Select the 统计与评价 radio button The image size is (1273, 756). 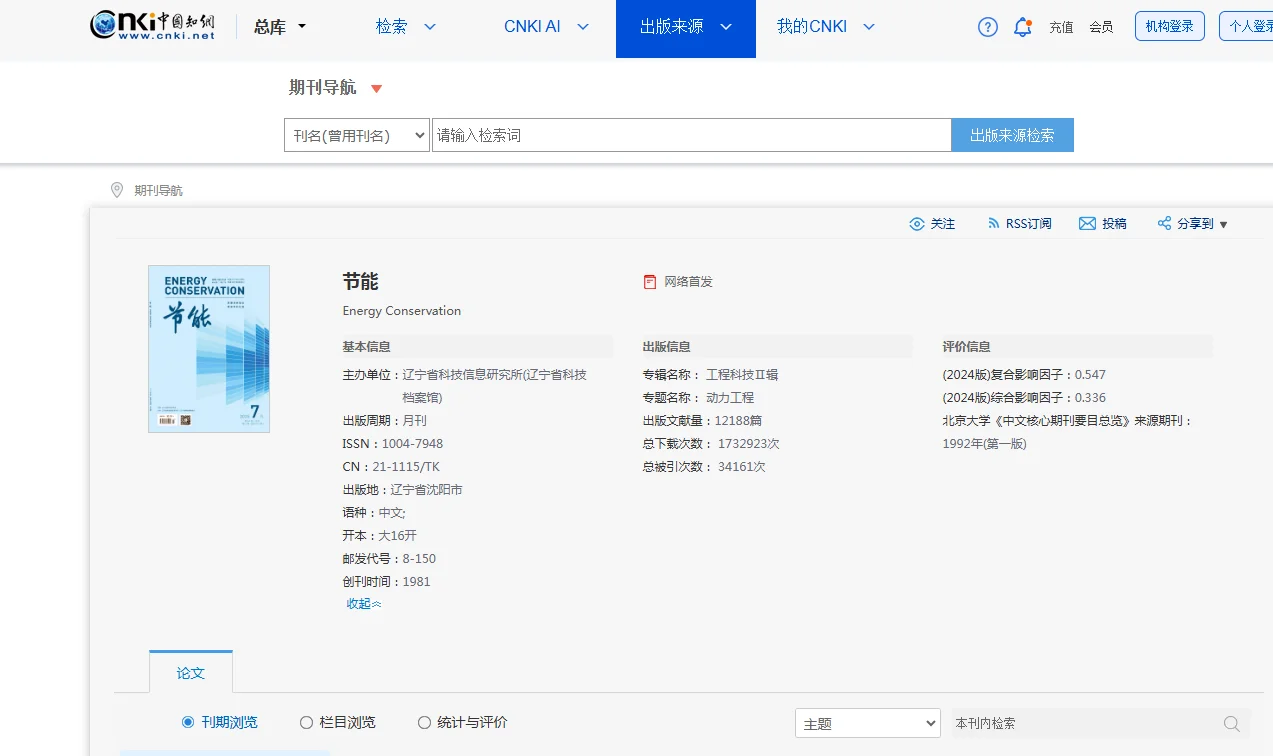pos(423,722)
